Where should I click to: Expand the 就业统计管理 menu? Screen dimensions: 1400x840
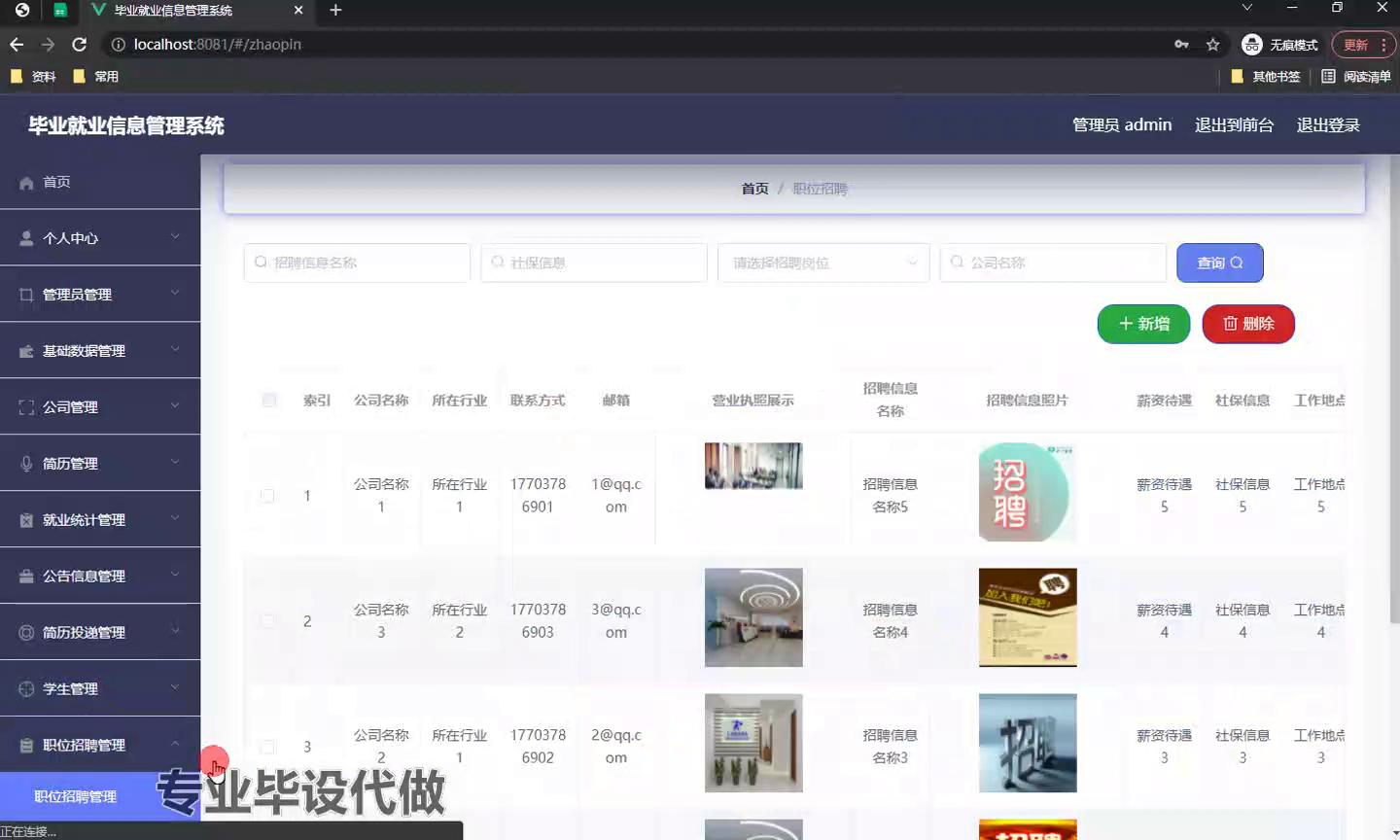point(175,518)
